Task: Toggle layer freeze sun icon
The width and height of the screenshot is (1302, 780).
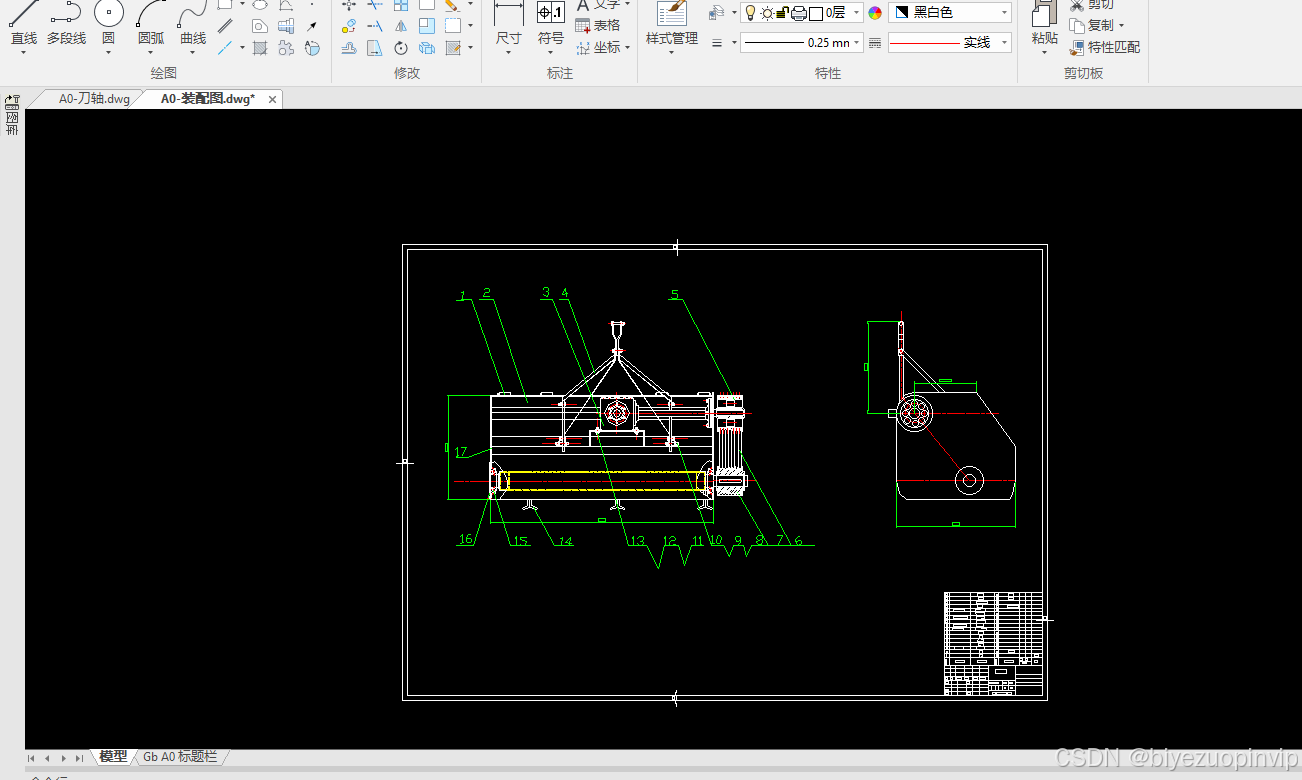Action: point(767,13)
